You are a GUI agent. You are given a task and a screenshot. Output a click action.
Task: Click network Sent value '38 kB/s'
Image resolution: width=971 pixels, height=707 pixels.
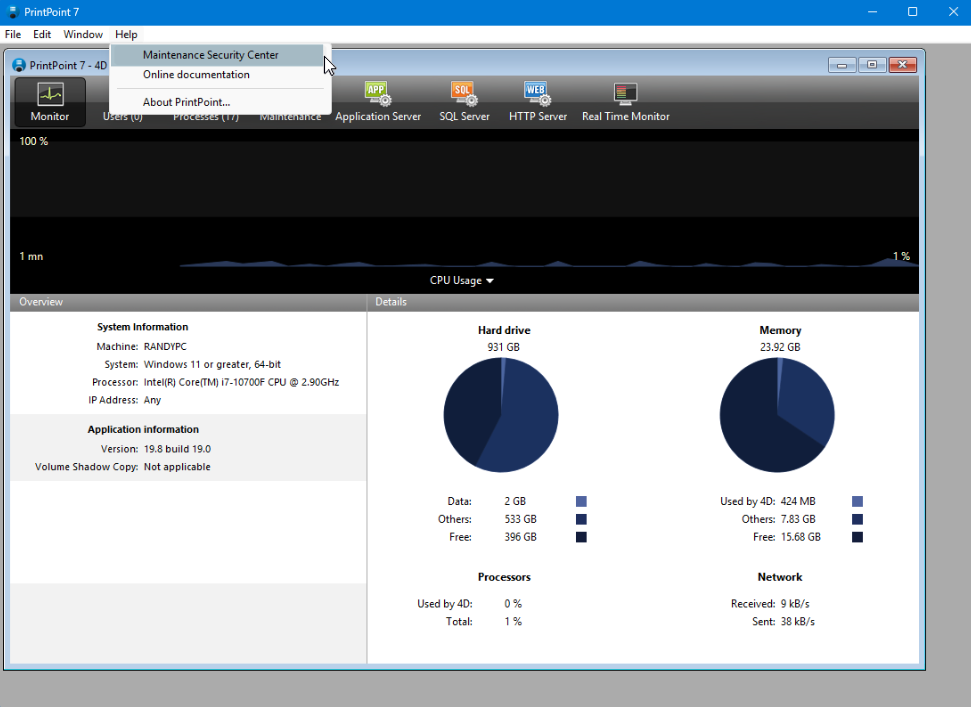point(798,622)
